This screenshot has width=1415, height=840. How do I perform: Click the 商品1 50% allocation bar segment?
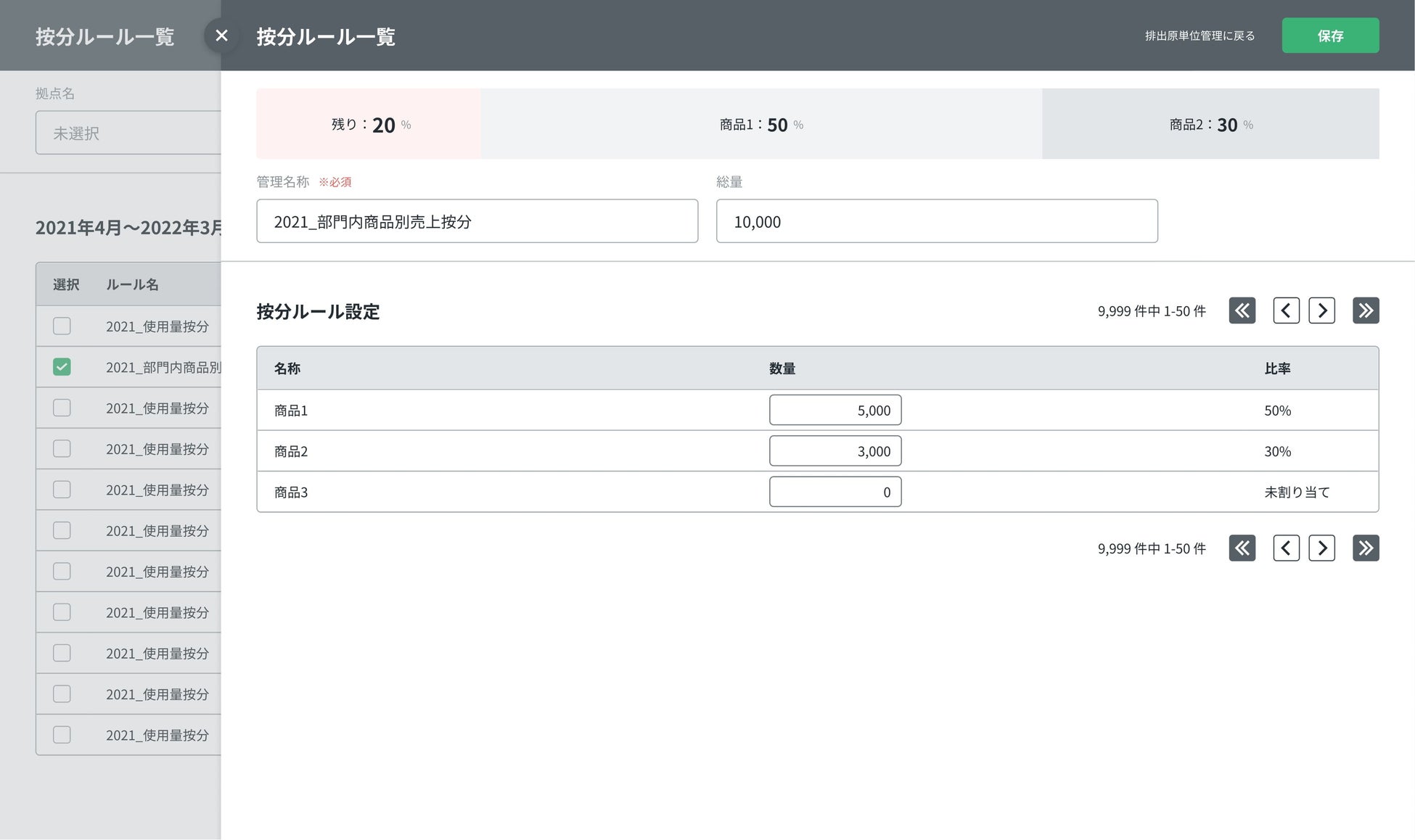point(760,124)
